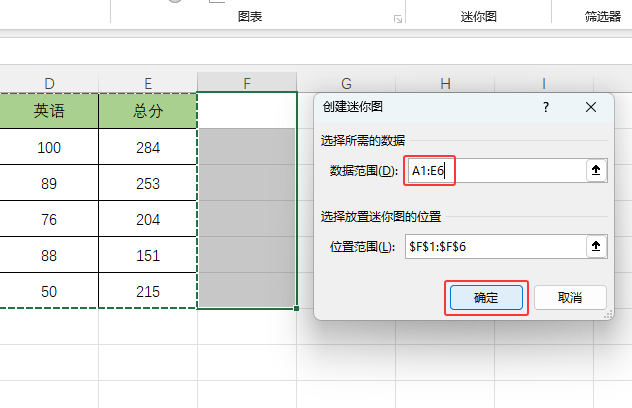632x408 pixels.
Task: Grab the dialog resize grip corner
Action: point(608,314)
